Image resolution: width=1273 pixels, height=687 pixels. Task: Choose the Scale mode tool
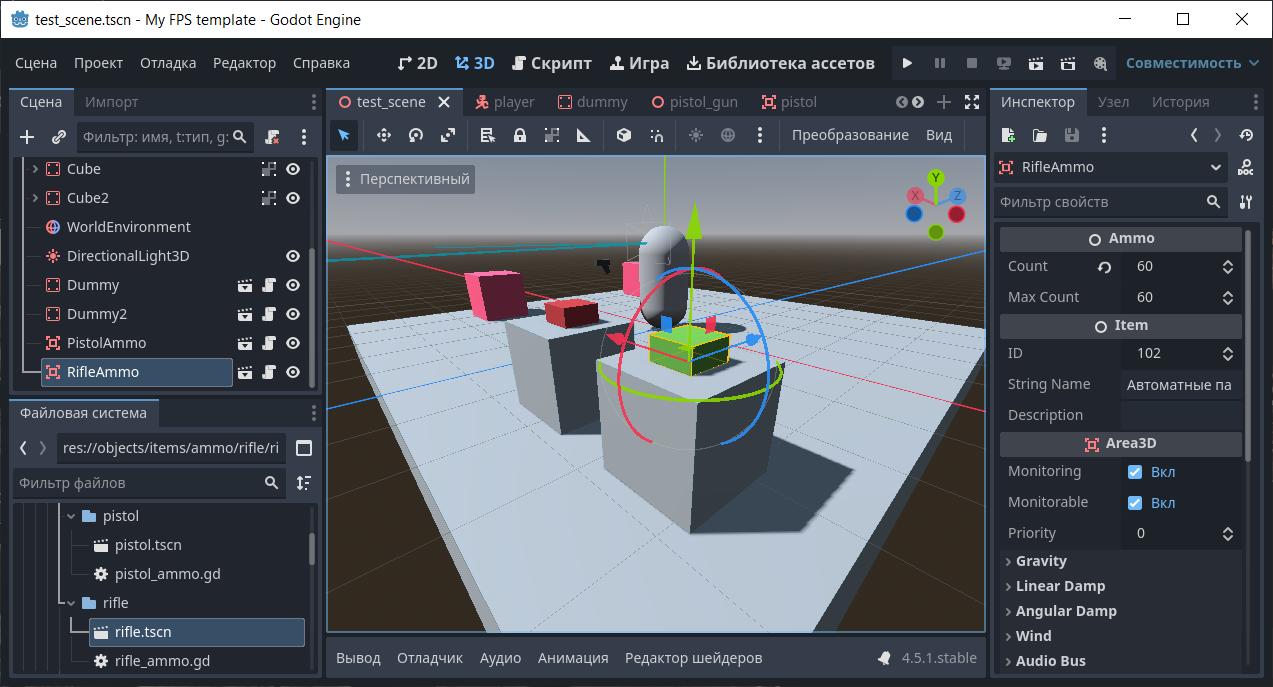click(448, 135)
